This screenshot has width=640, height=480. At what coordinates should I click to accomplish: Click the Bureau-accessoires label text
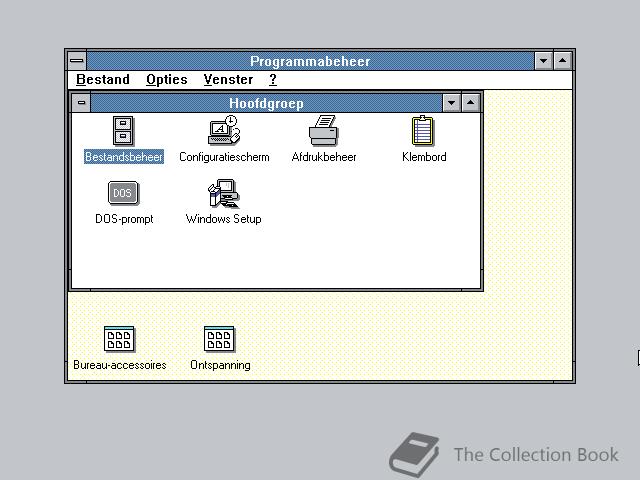click(120, 365)
